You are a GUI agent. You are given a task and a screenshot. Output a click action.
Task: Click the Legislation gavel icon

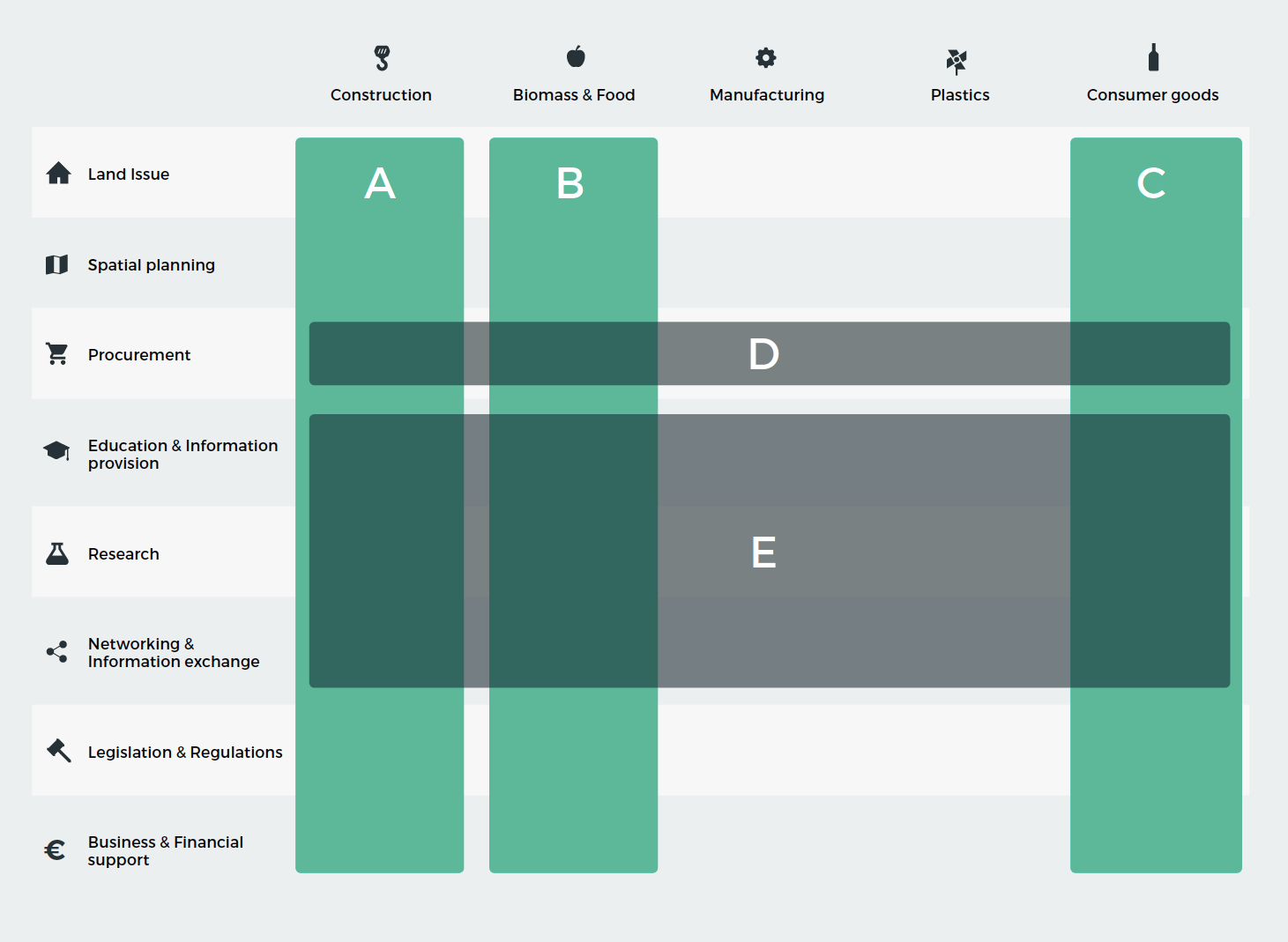(58, 751)
